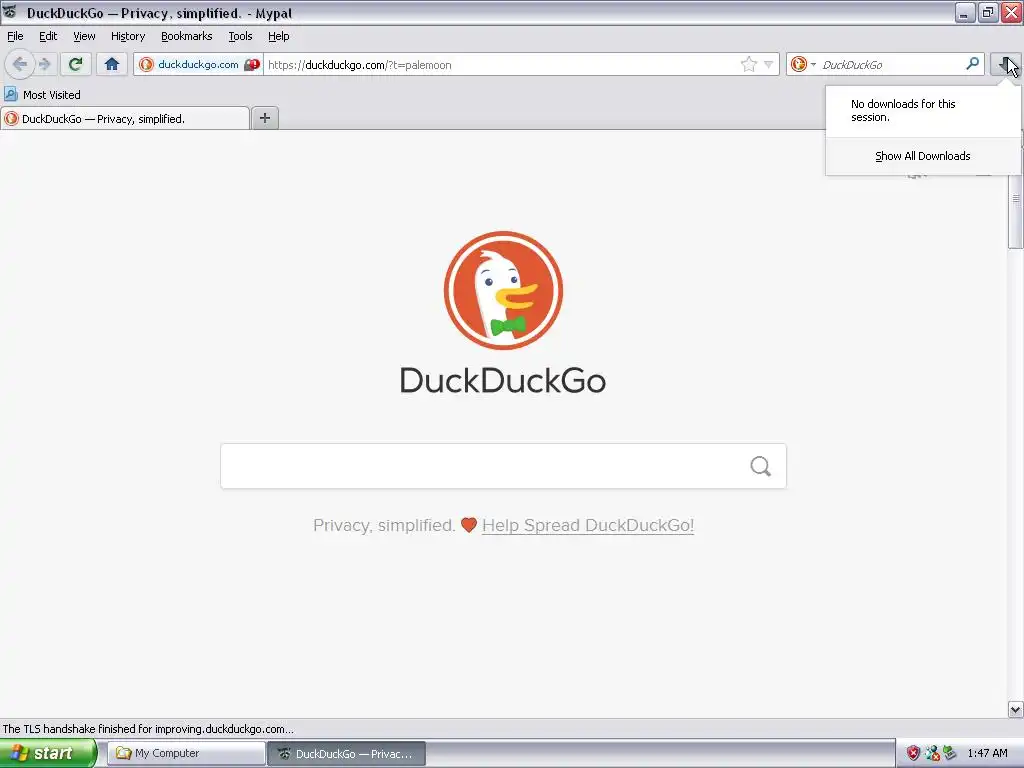
Task: Click the DuckDuckGo duck logo
Action: pyautogui.click(x=504, y=290)
